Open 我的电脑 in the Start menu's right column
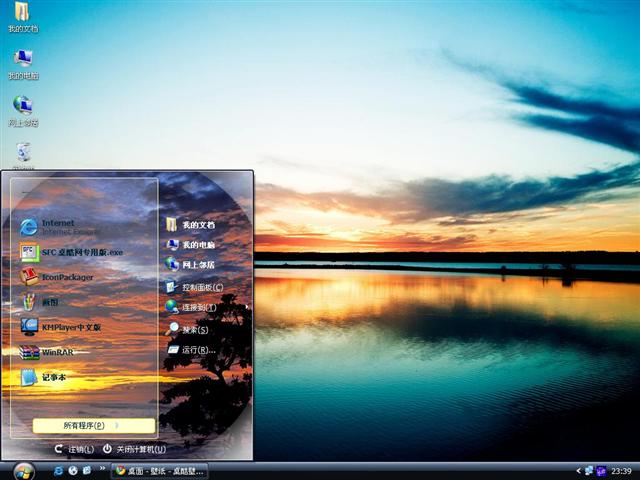 pos(190,244)
